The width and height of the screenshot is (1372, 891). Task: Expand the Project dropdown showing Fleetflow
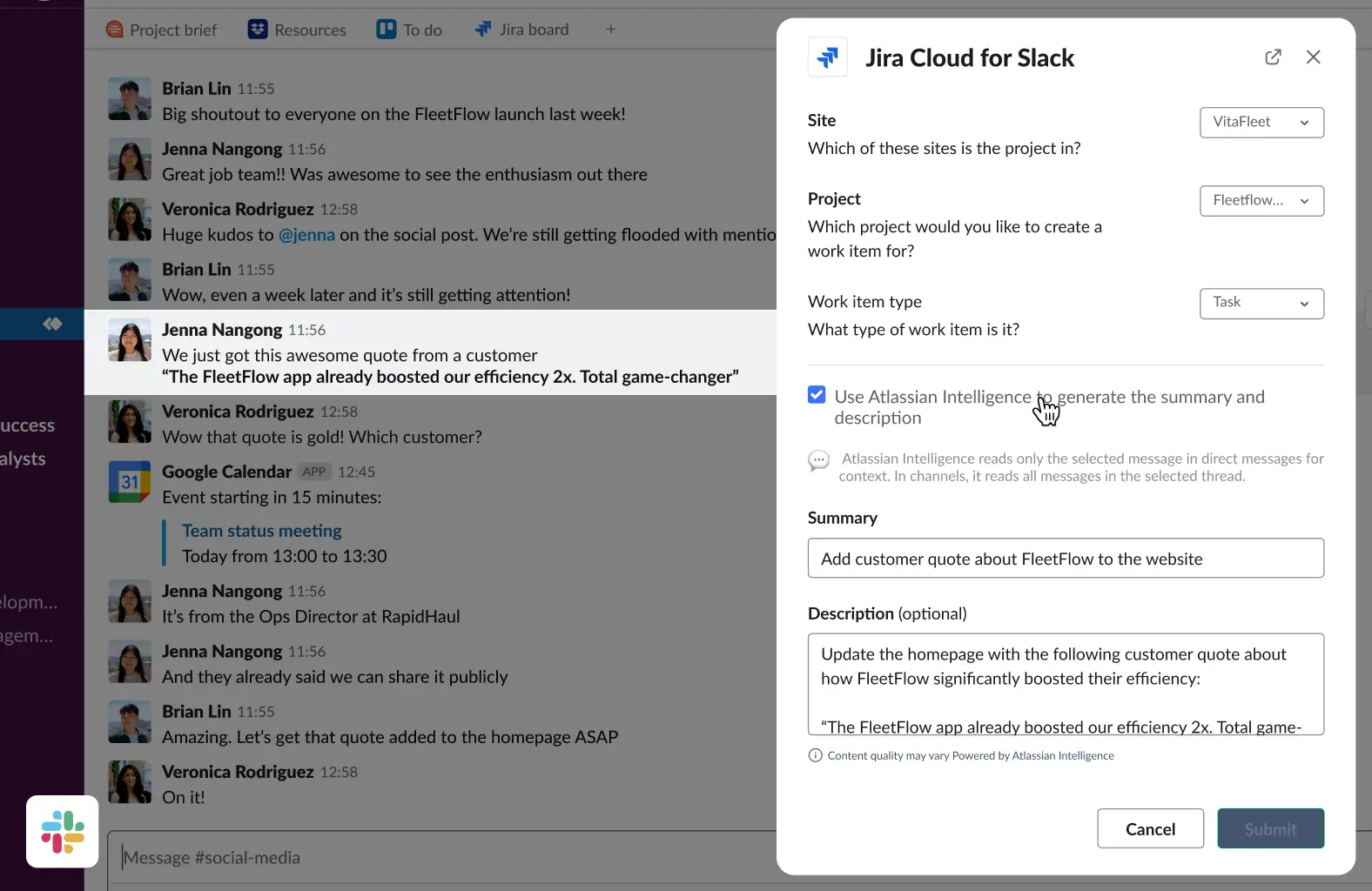click(1261, 201)
